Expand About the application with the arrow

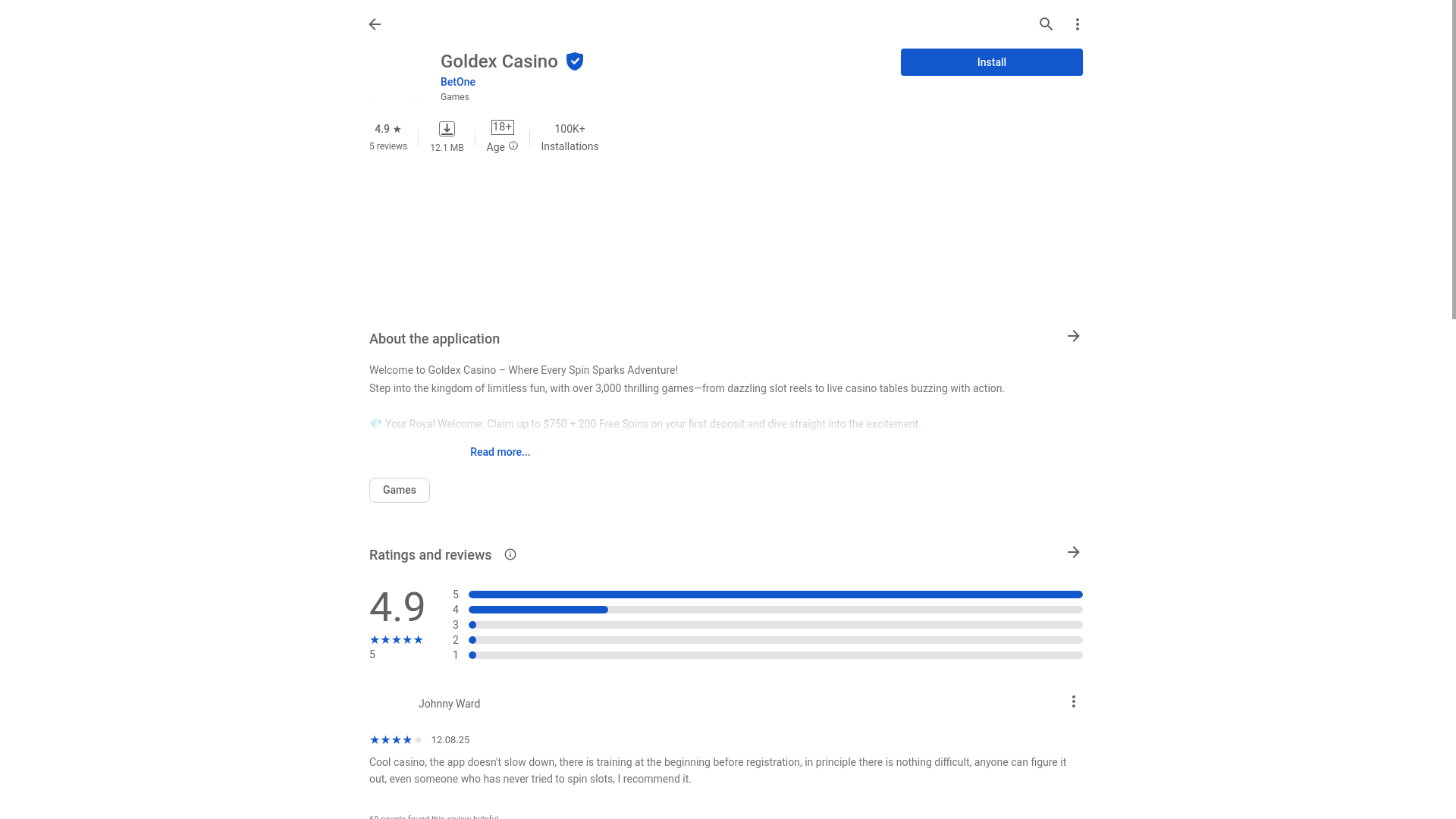[1073, 336]
